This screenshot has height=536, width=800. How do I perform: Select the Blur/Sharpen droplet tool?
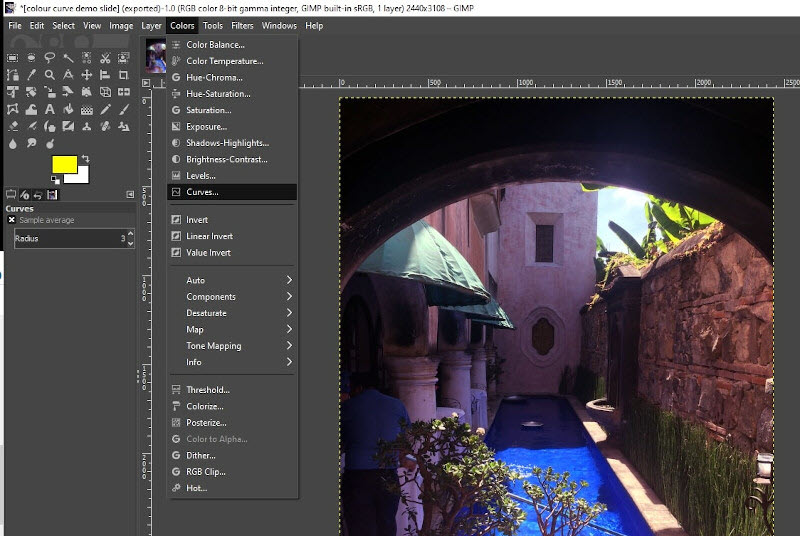12,144
